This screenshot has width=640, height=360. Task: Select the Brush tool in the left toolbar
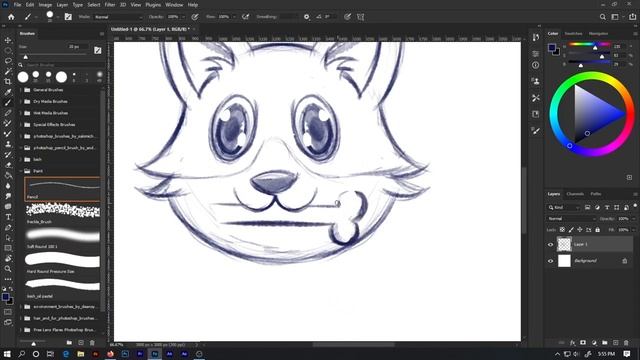[8, 102]
